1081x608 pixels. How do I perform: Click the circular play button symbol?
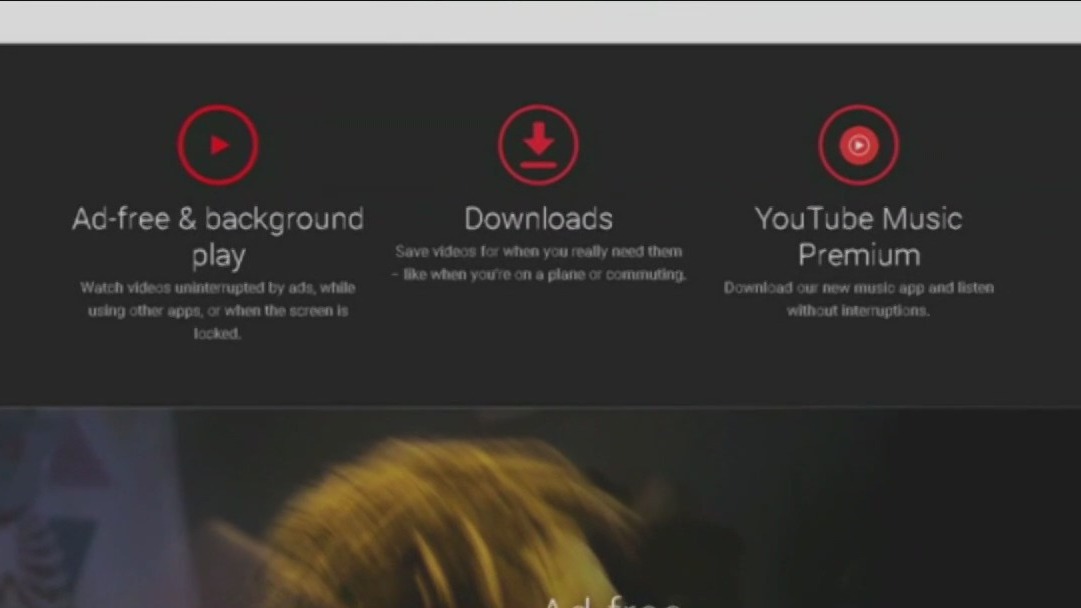tap(218, 144)
